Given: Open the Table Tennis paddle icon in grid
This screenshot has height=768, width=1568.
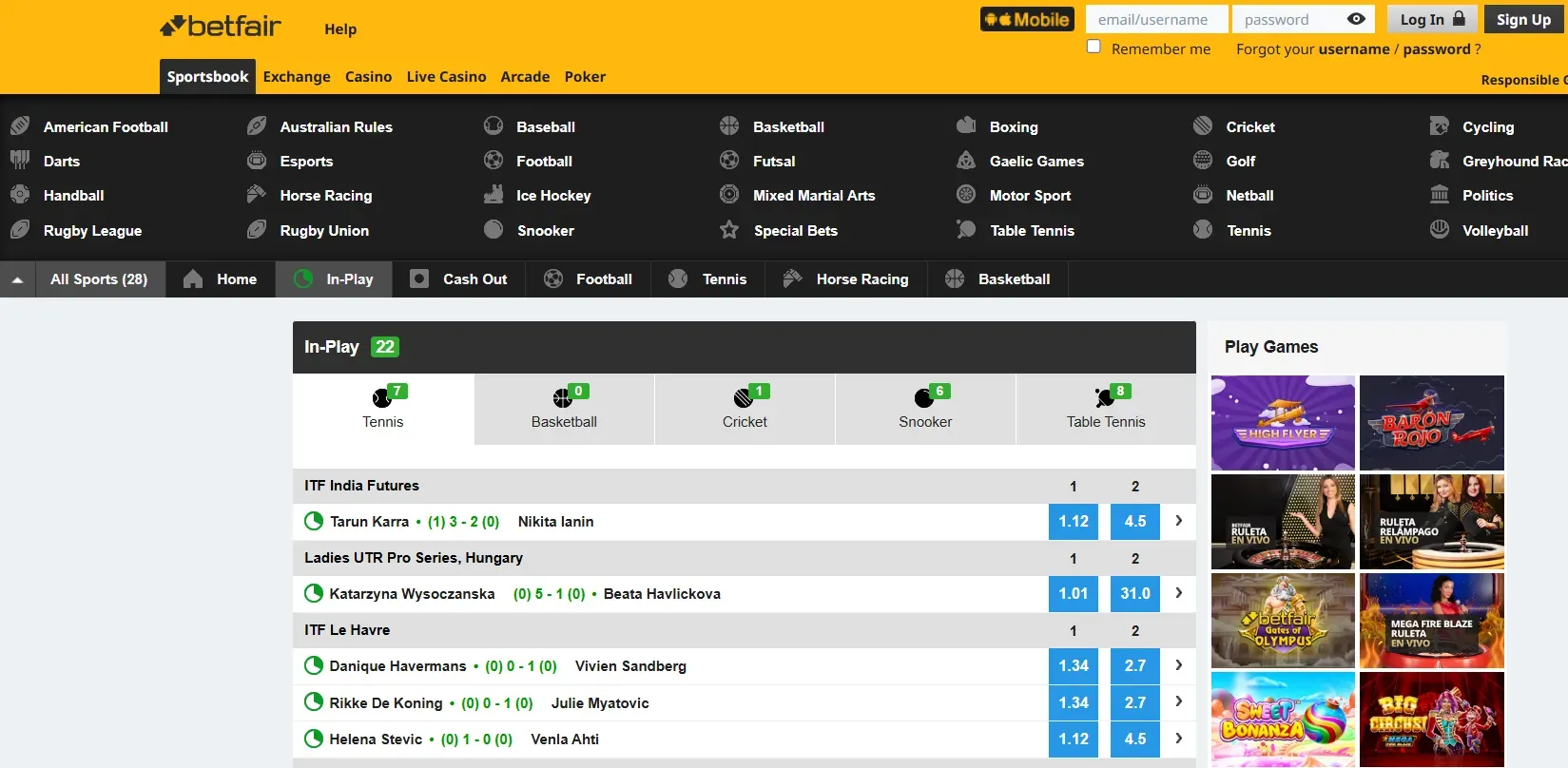Looking at the screenshot, I should pyautogui.click(x=966, y=229).
